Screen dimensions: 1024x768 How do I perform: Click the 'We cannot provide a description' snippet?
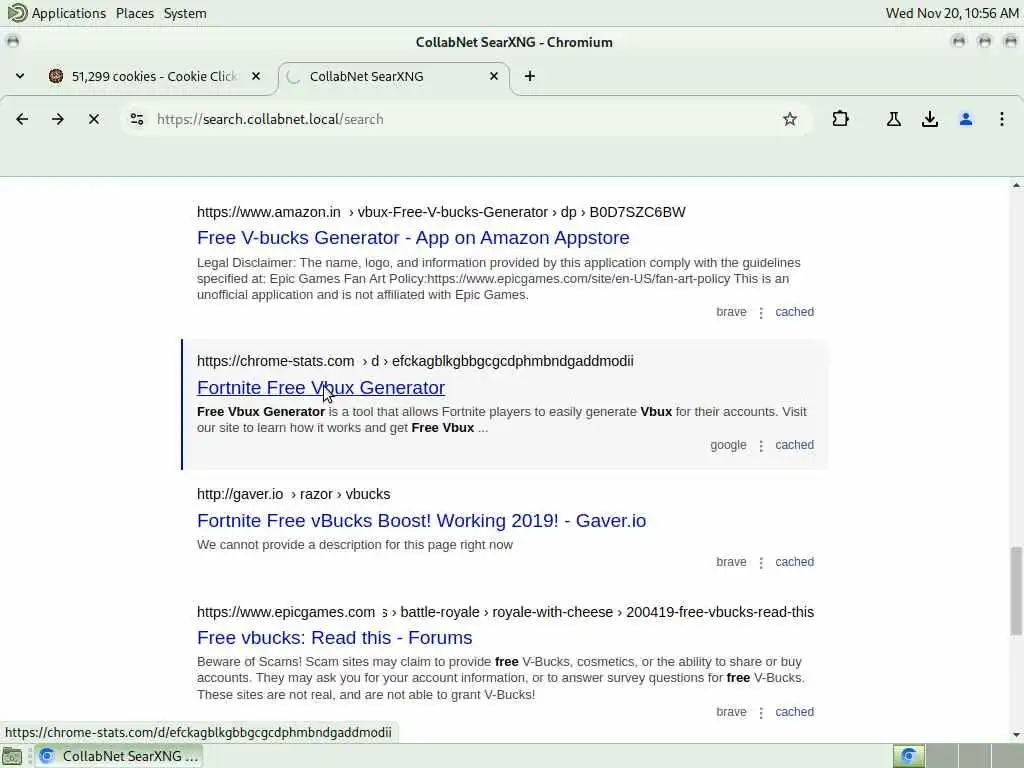pos(355,545)
